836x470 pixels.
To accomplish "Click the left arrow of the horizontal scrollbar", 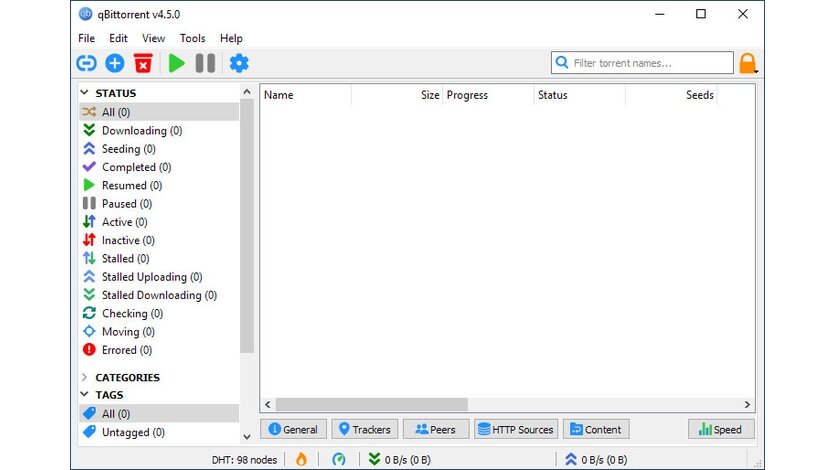I will [x=268, y=404].
